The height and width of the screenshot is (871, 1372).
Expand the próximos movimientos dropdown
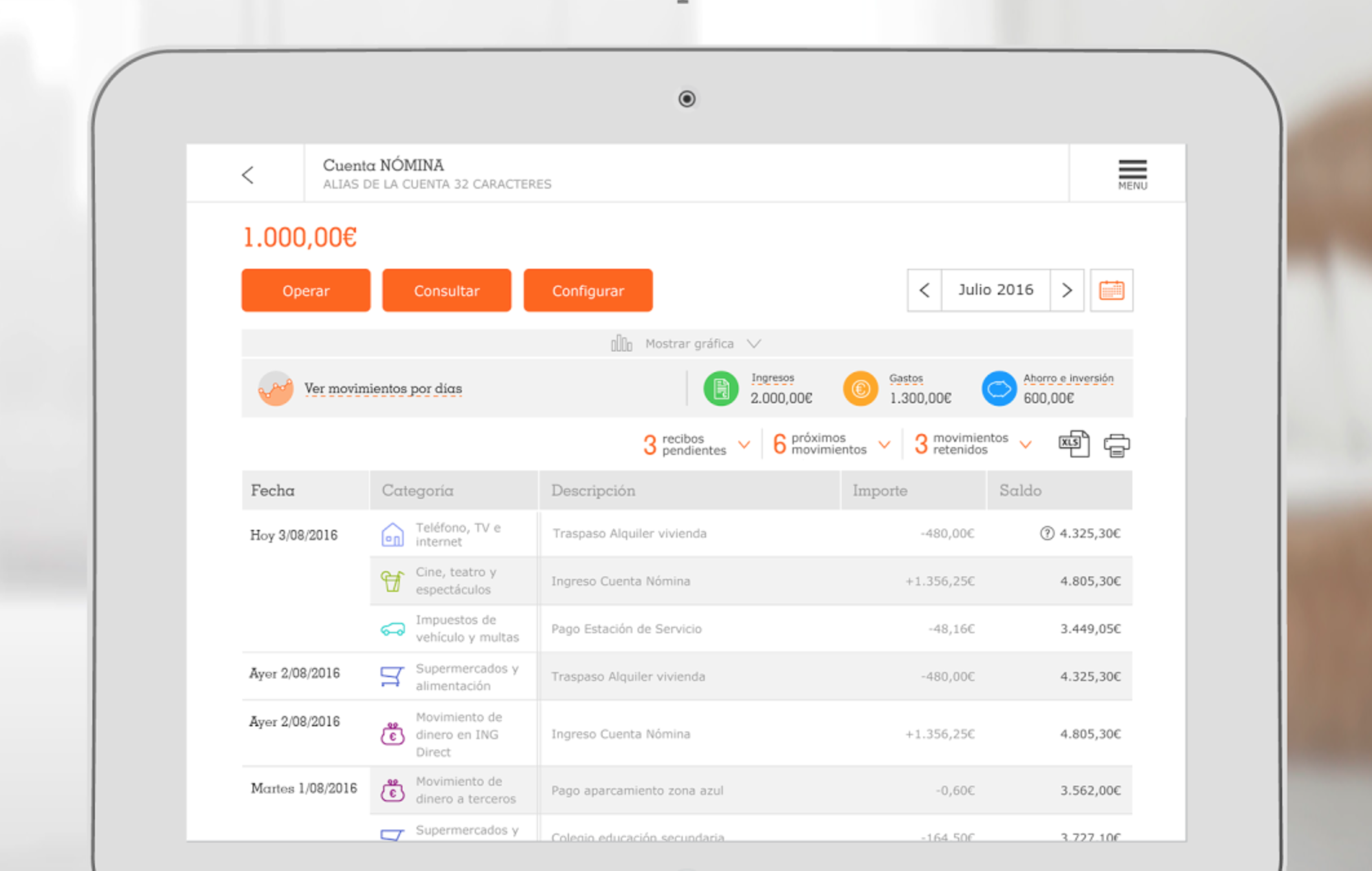(884, 445)
